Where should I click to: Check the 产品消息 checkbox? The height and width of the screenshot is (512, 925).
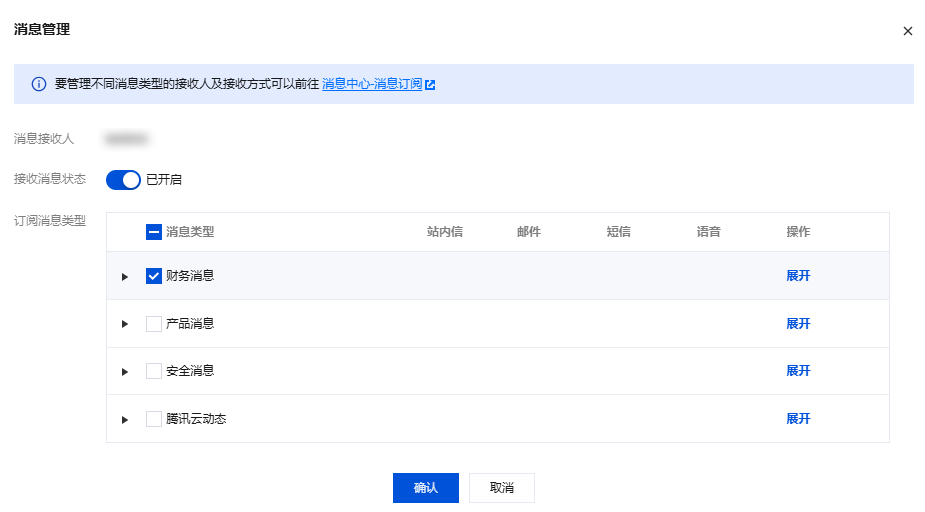point(154,324)
